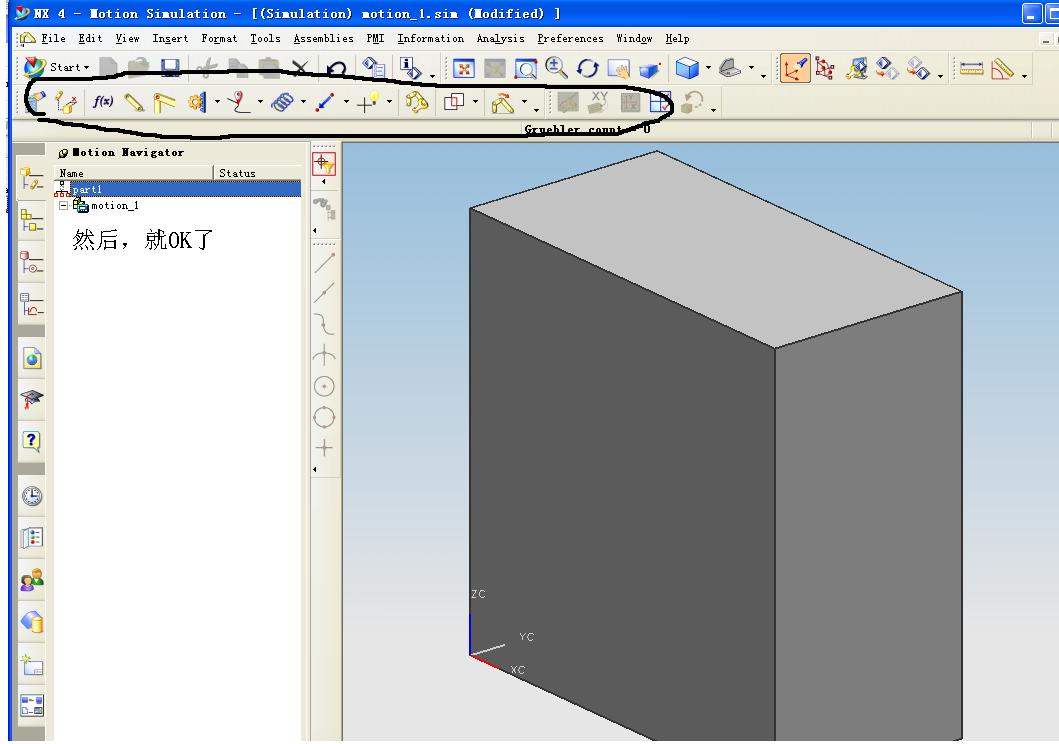Click the marker trace icon
The width and height of the screenshot is (1059, 744).
tap(238, 102)
